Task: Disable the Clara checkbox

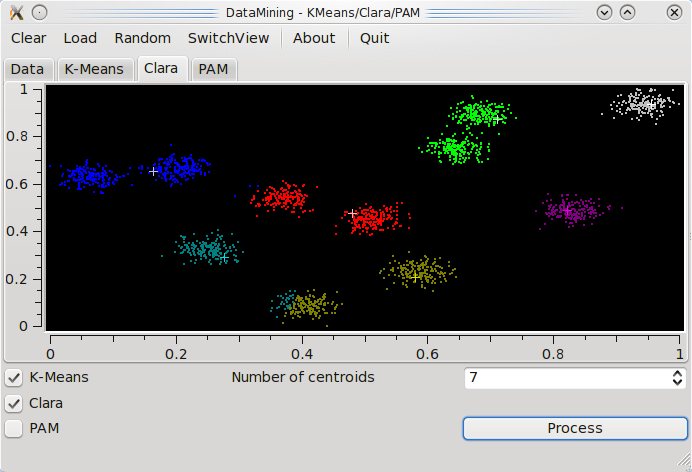Action: click(x=14, y=404)
